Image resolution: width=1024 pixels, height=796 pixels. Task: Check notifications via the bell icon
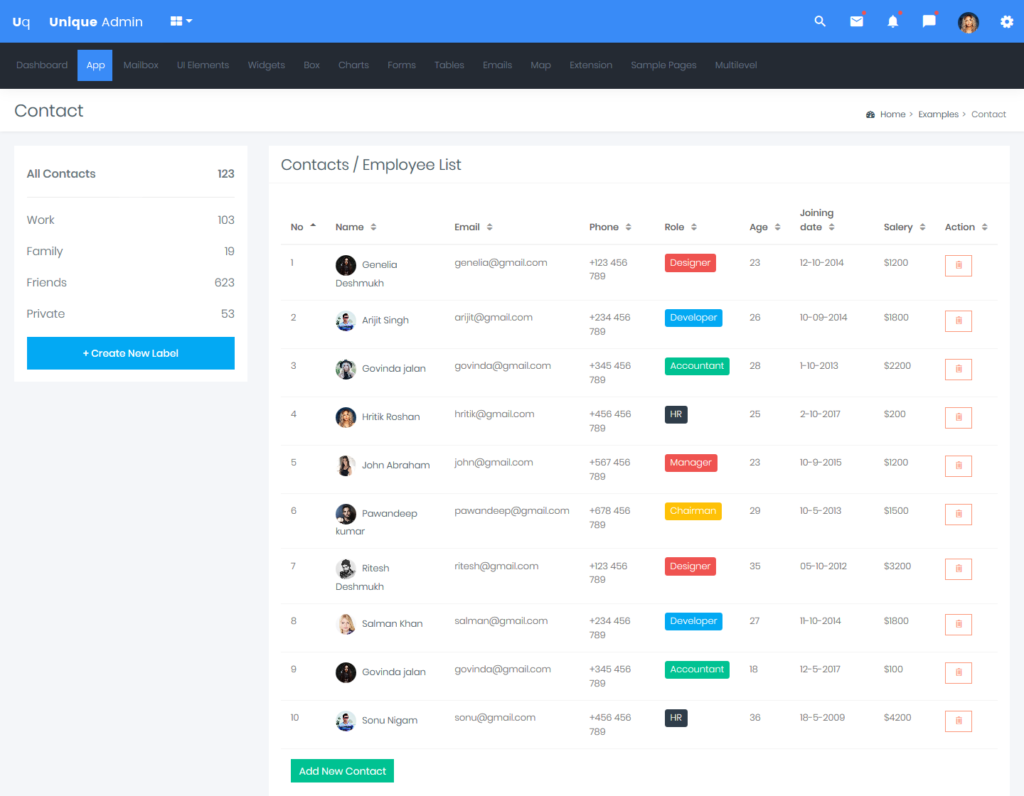click(893, 21)
